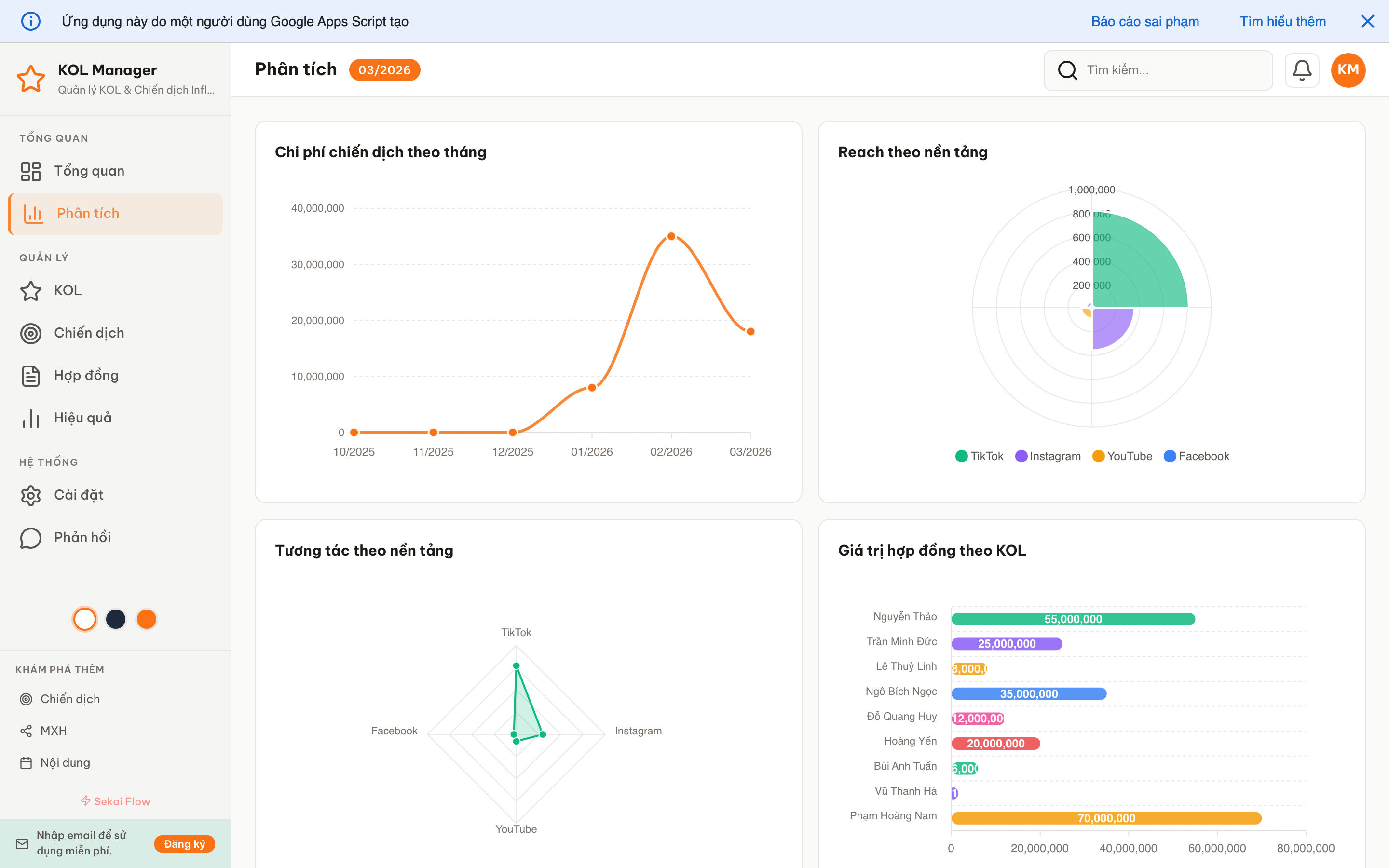Image resolution: width=1389 pixels, height=868 pixels.
Task: Click the Tìm kiếm search field
Action: 1158,69
